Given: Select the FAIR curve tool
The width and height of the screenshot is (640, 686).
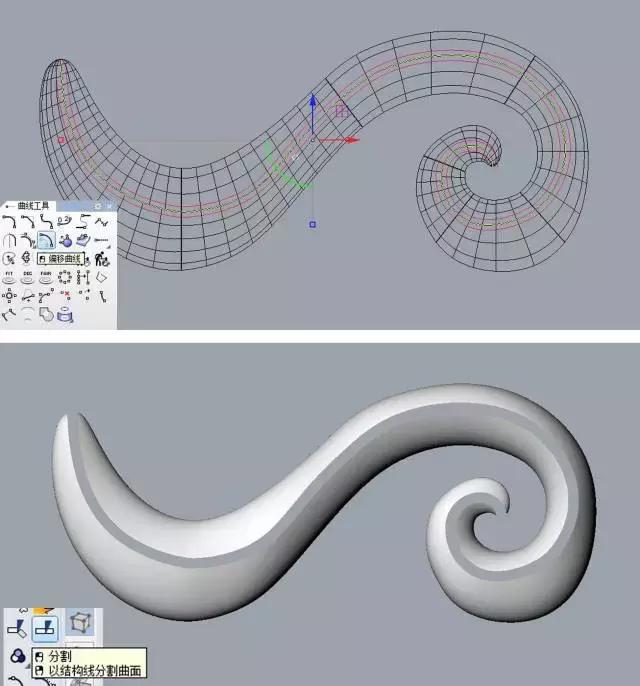Looking at the screenshot, I should pos(46,277).
